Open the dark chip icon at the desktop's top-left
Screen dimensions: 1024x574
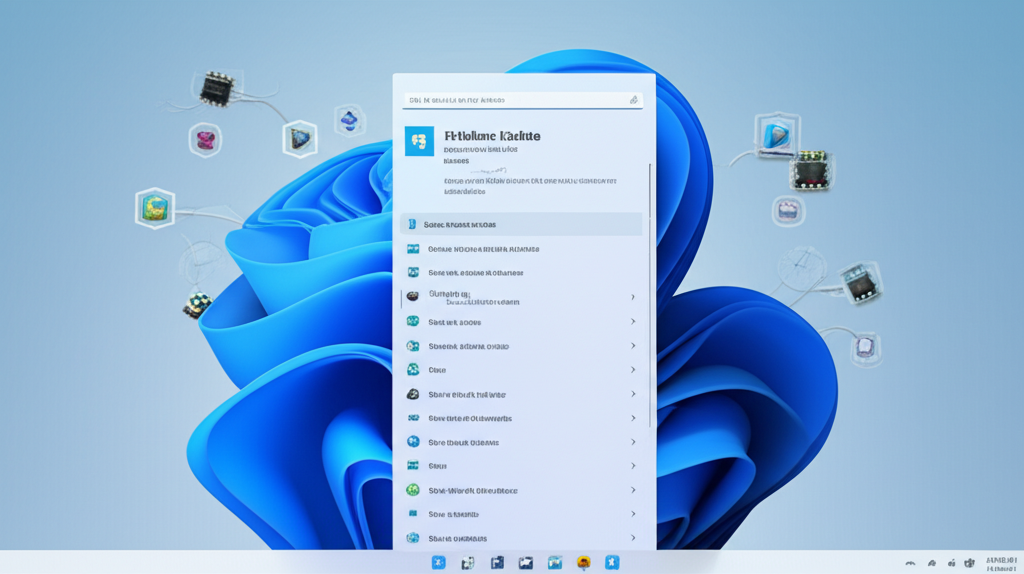click(x=216, y=88)
